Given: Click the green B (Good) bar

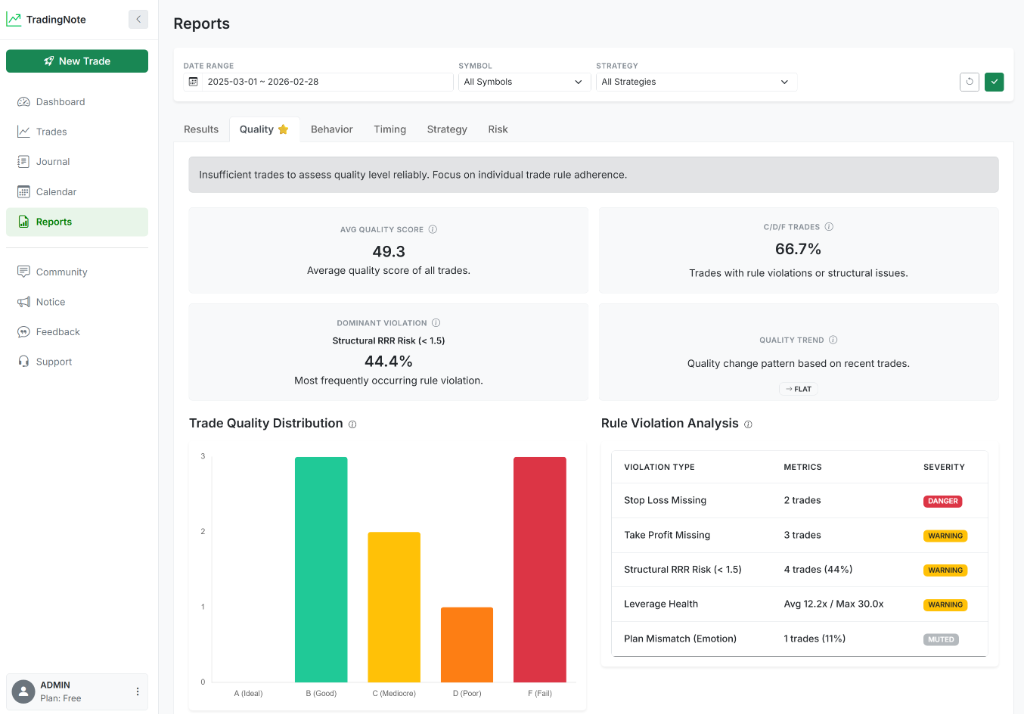Looking at the screenshot, I should point(321,570).
